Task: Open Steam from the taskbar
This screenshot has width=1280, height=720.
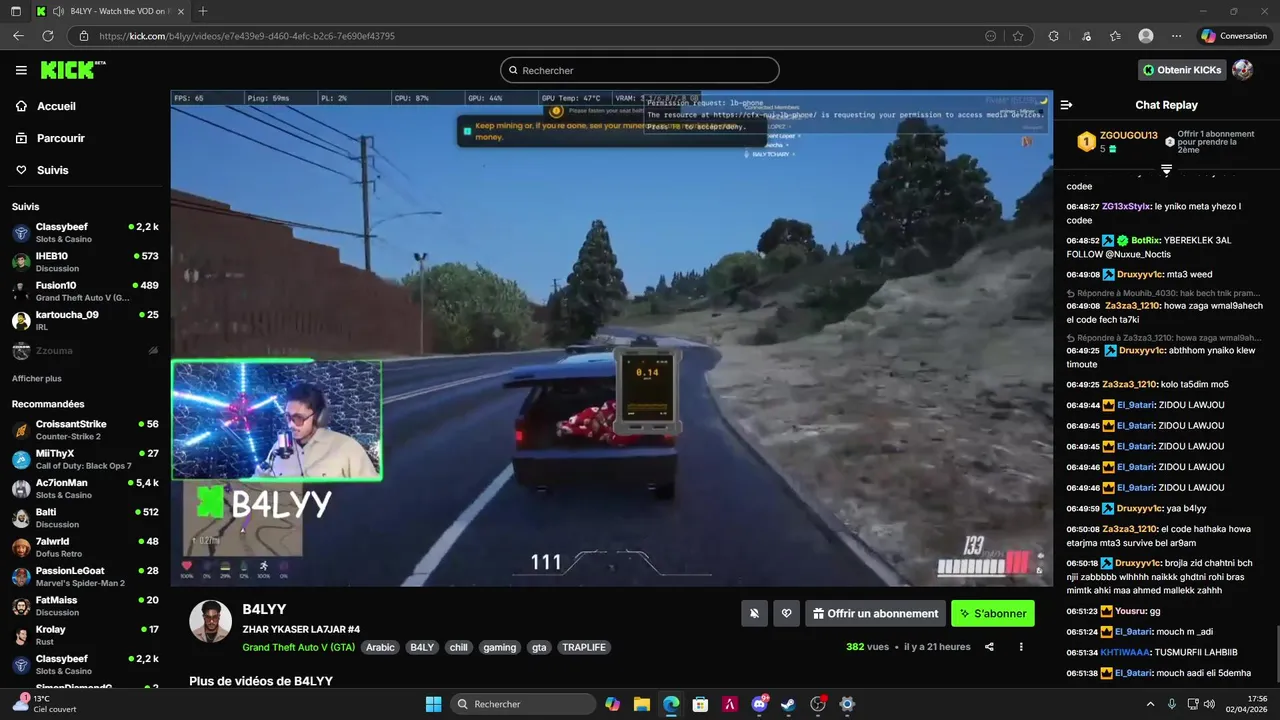Action: point(788,704)
